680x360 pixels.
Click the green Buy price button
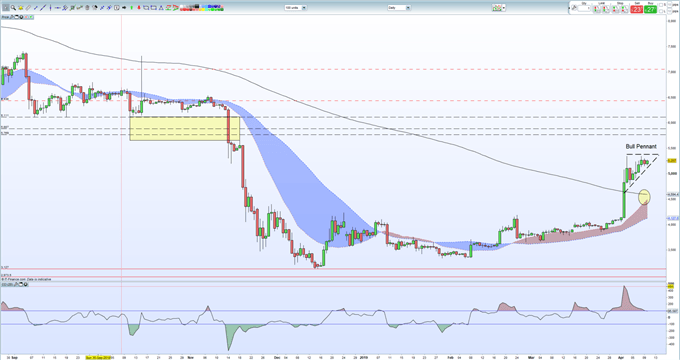(x=650, y=9)
